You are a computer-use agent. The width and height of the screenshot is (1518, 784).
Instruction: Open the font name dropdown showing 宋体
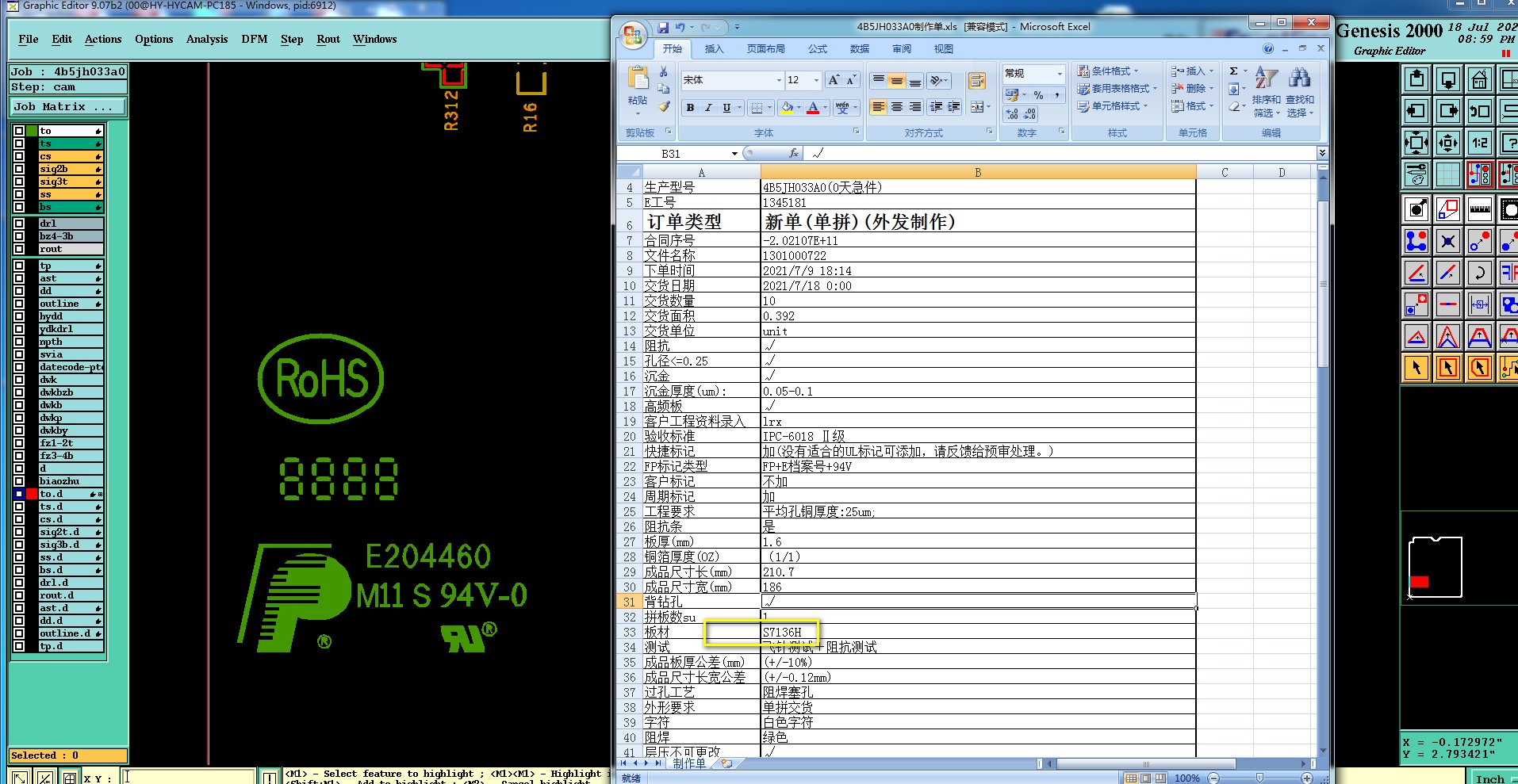[x=779, y=80]
